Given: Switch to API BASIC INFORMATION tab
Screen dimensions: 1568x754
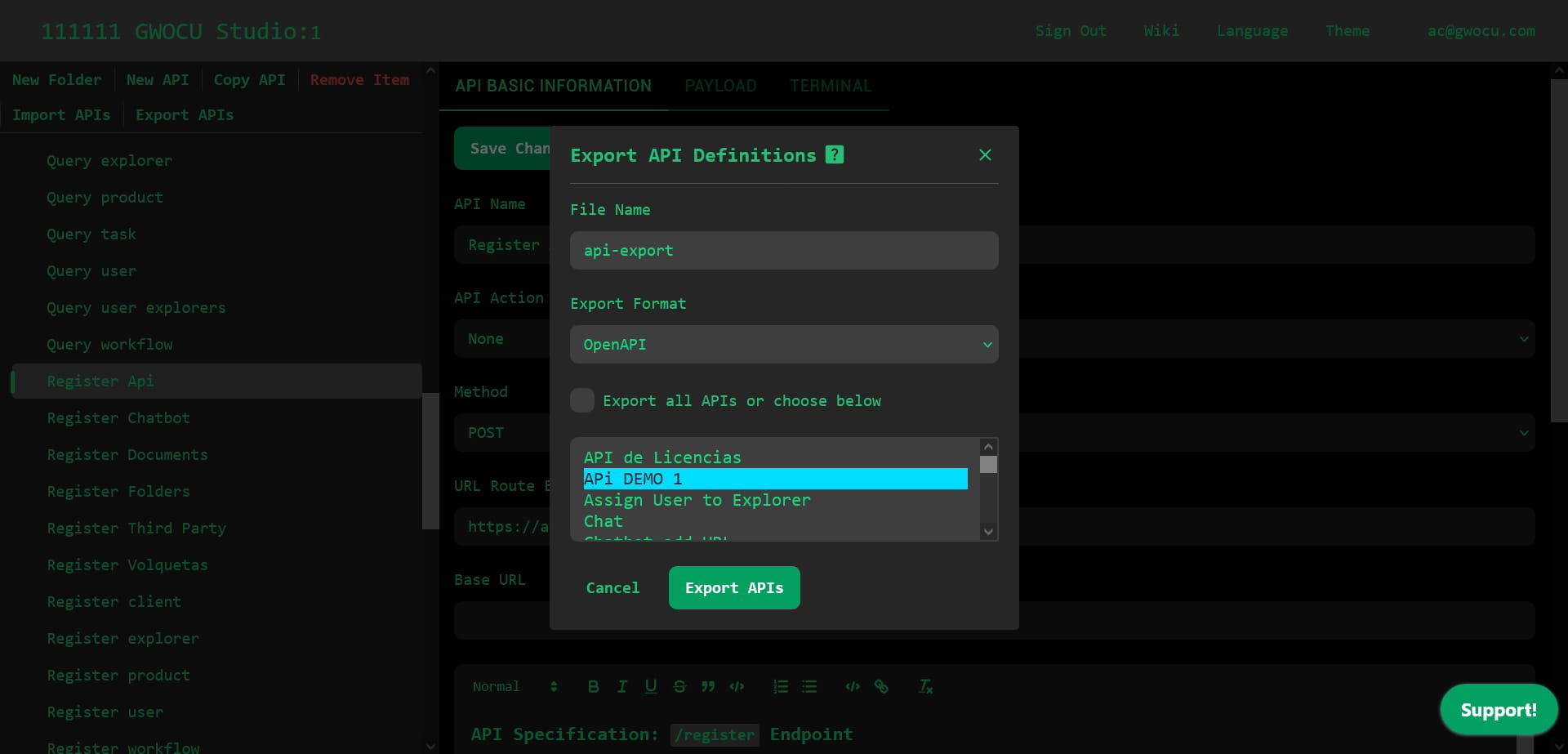Looking at the screenshot, I should [553, 86].
